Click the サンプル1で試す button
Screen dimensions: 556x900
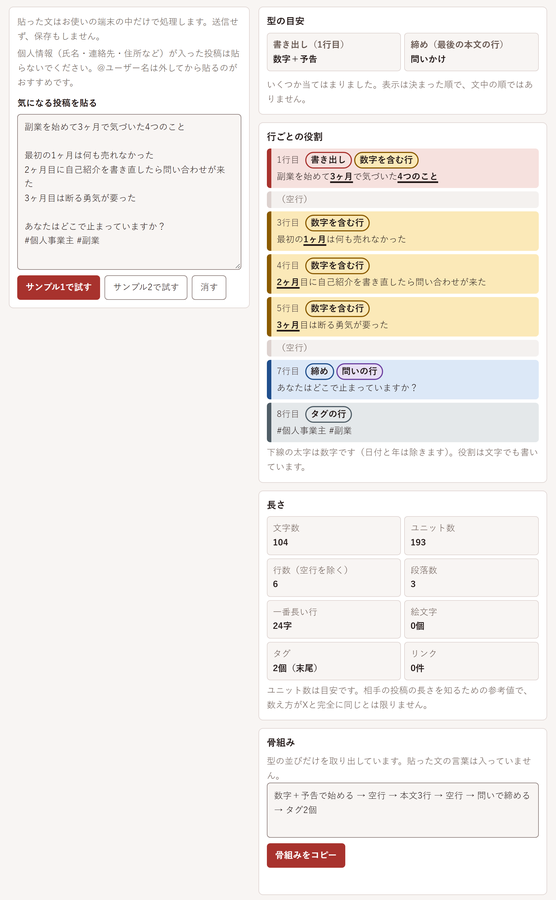[x=59, y=288]
